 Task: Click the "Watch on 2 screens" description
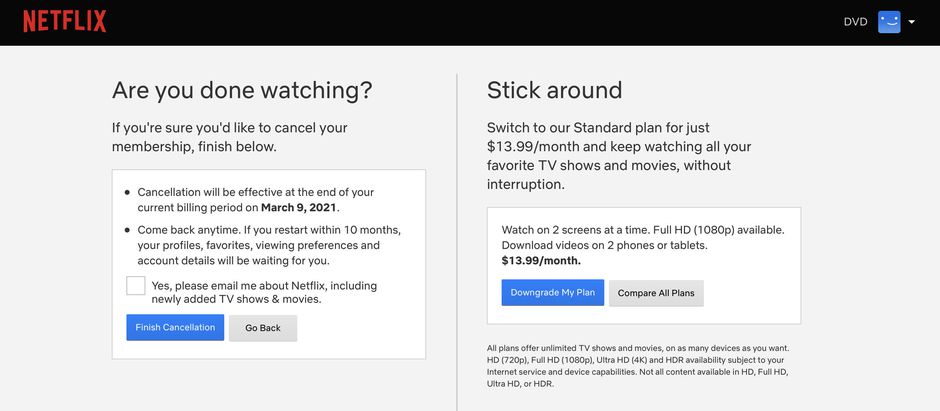[x=642, y=237]
